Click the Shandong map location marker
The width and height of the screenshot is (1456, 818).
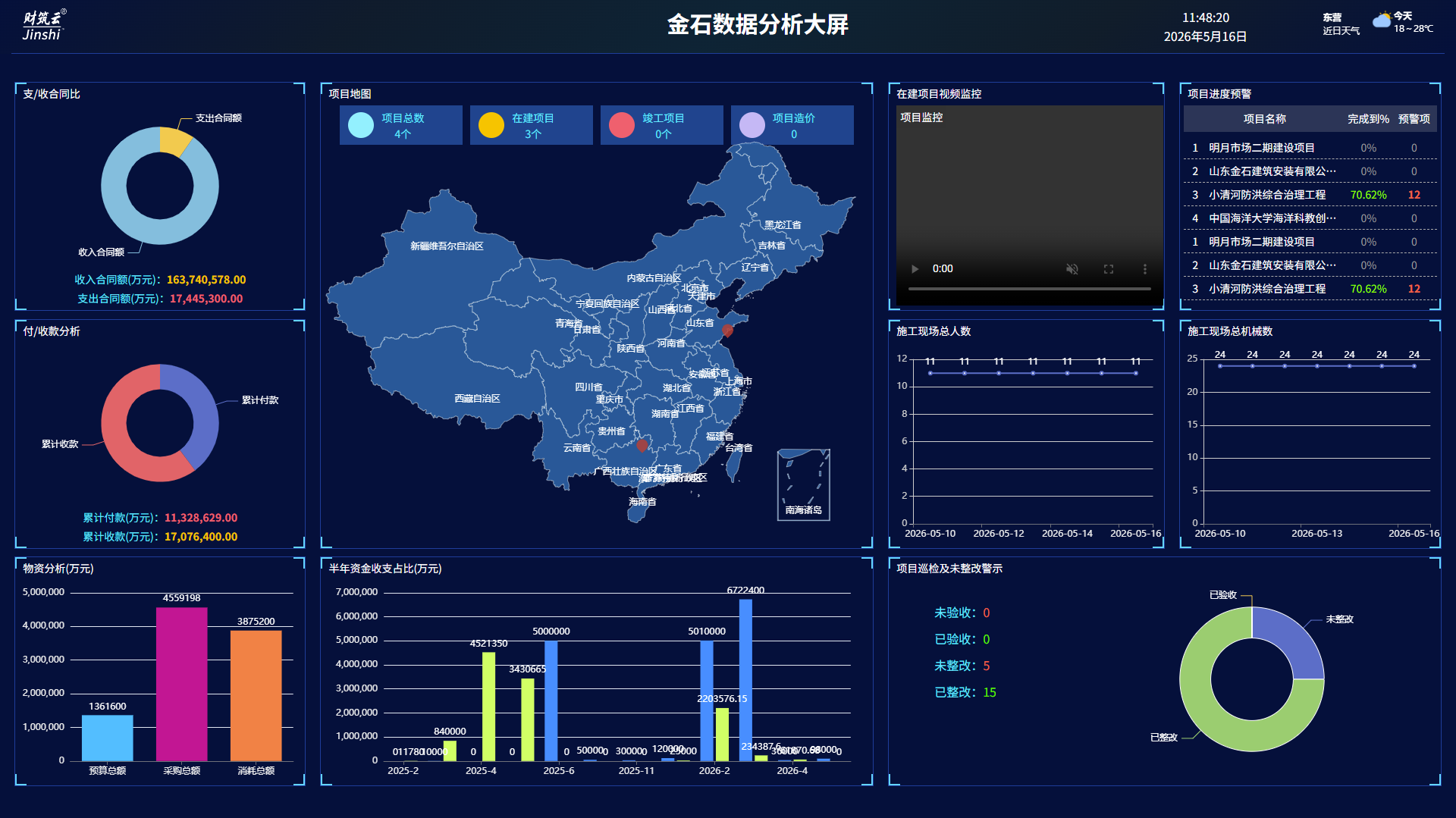click(x=727, y=331)
